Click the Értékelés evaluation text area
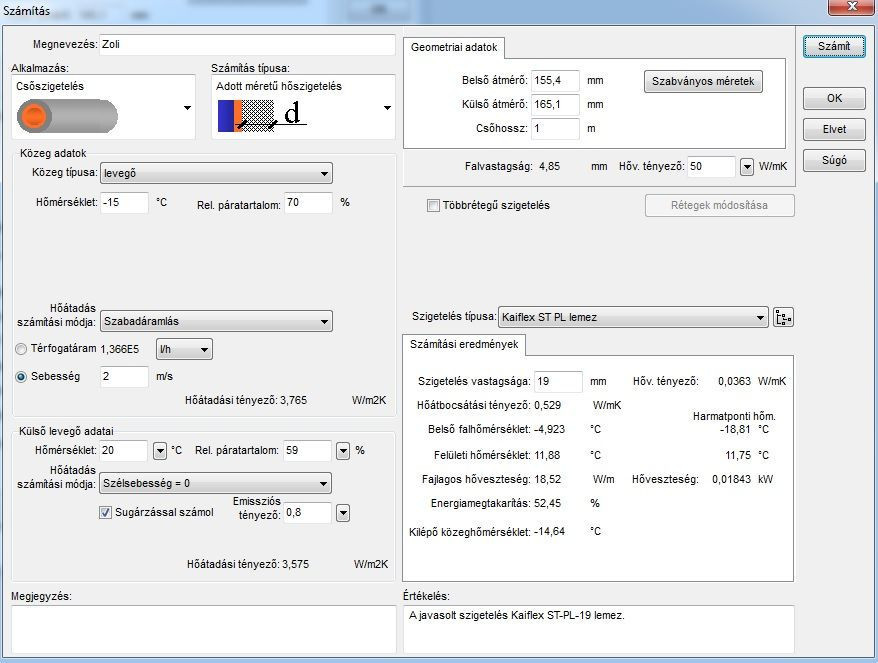 [599, 629]
